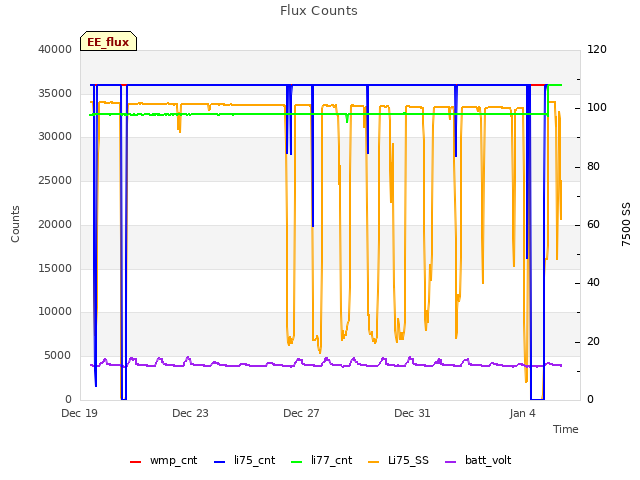Click the red wmp_cnt legend swatch
The height and width of the screenshot is (480, 640).
coord(135,462)
